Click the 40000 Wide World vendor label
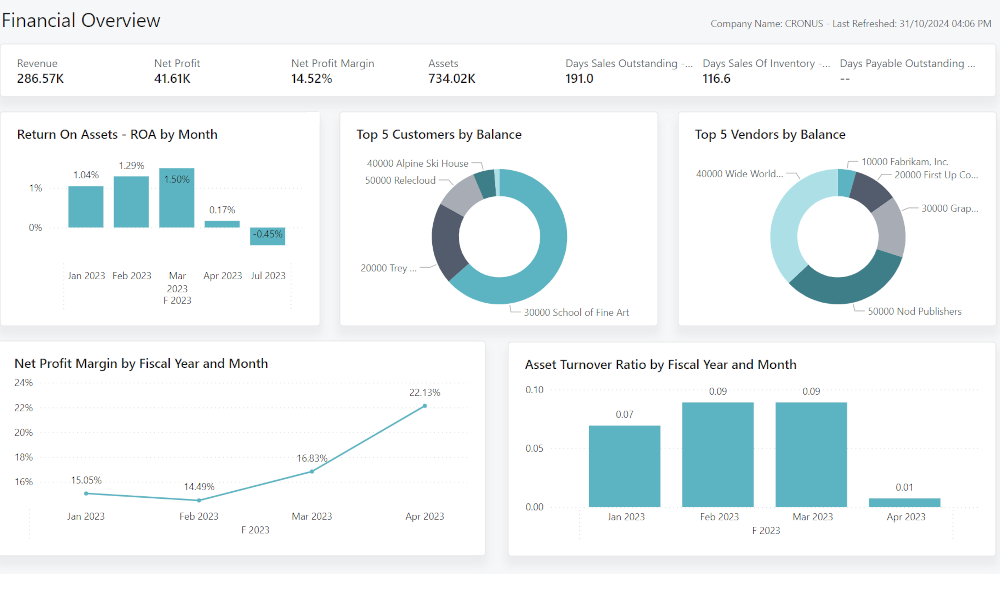 pyautogui.click(x=739, y=173)
